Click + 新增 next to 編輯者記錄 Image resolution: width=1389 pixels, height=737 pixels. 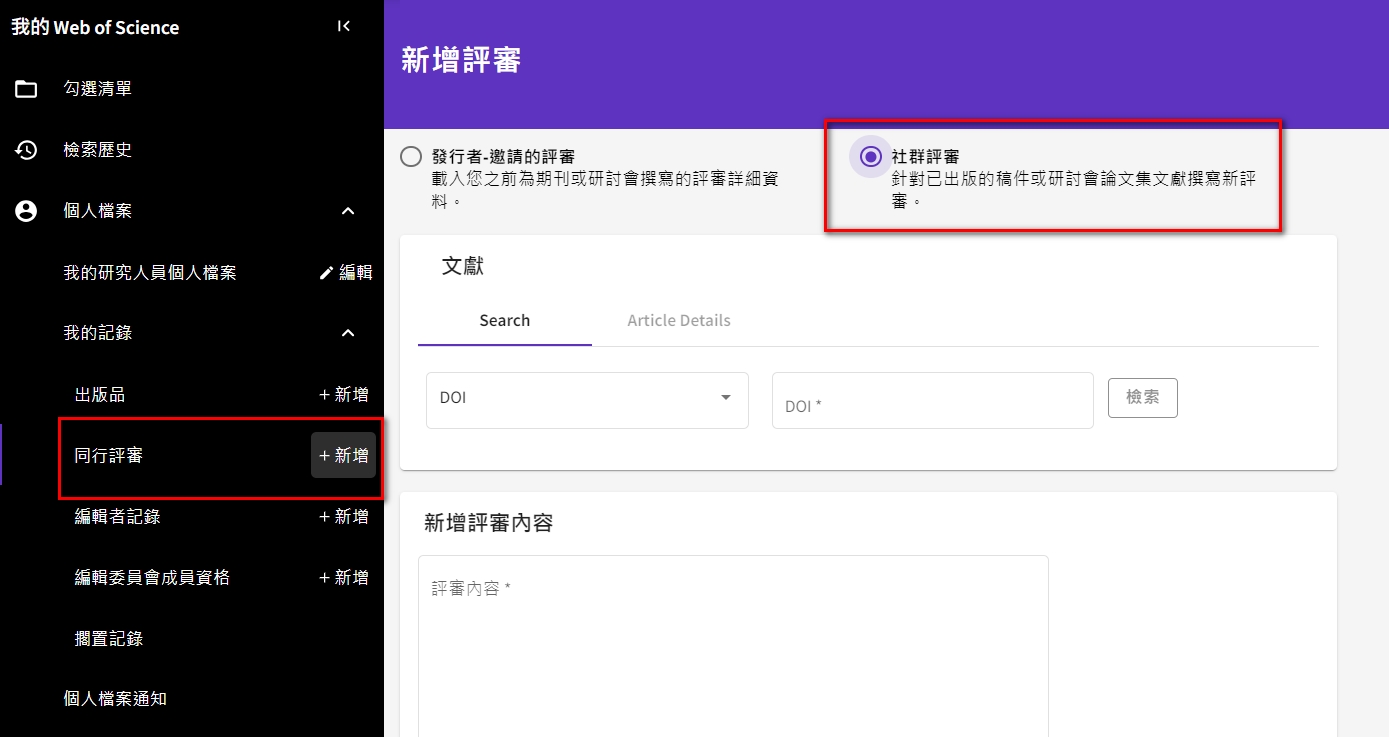pyautogui.click(x=344, y=516)
